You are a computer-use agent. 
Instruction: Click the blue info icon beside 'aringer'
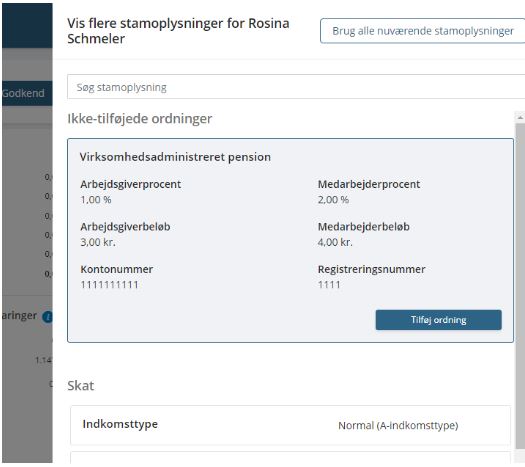coord(48,316)
